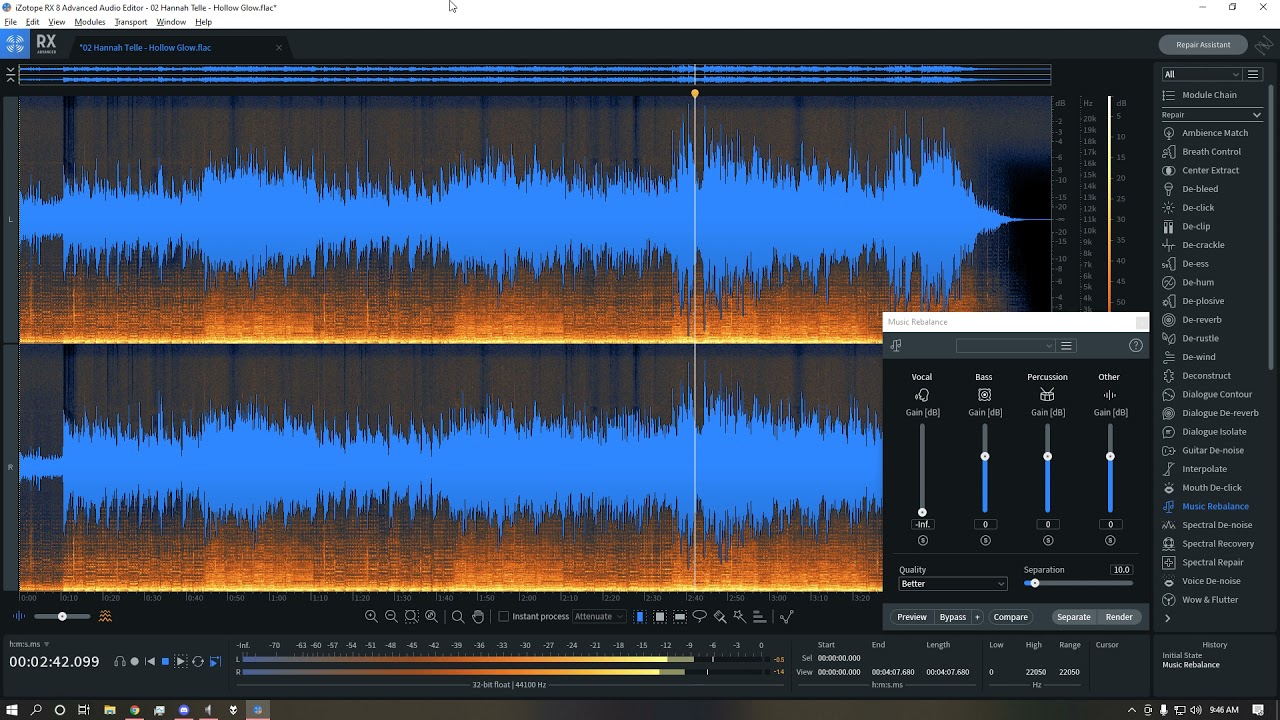Image resolution: width=1280 pixels, height=720 pixels.
Task: Open the De-wind module
Action: coord(1189,357)
